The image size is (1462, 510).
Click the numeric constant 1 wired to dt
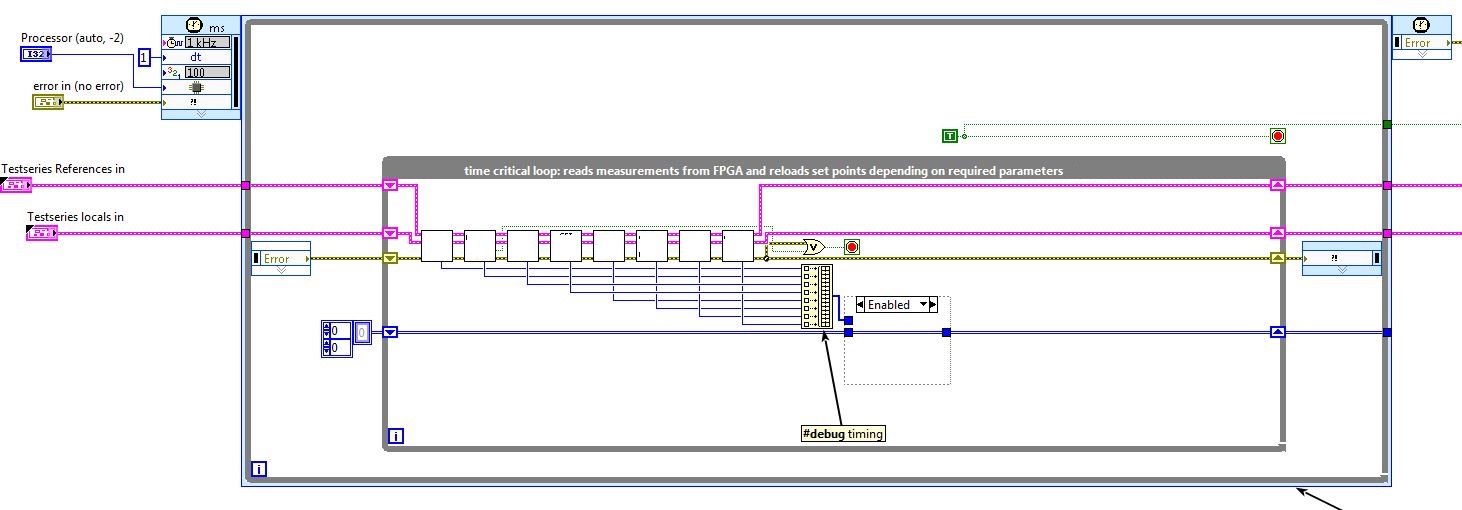[x=144, y=58]
